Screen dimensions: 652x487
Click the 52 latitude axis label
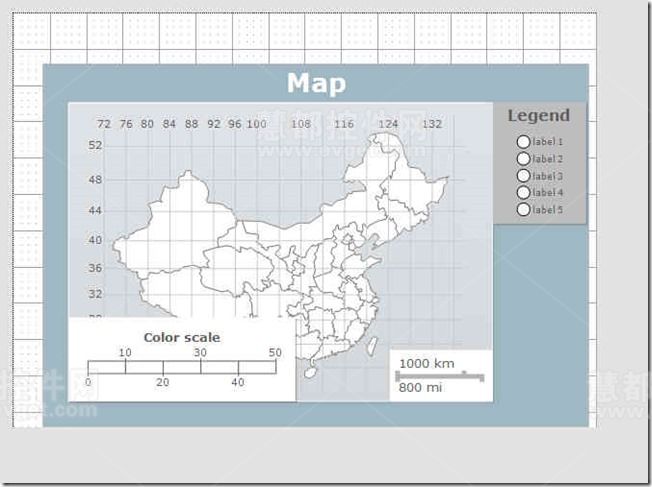coord(95,145)
